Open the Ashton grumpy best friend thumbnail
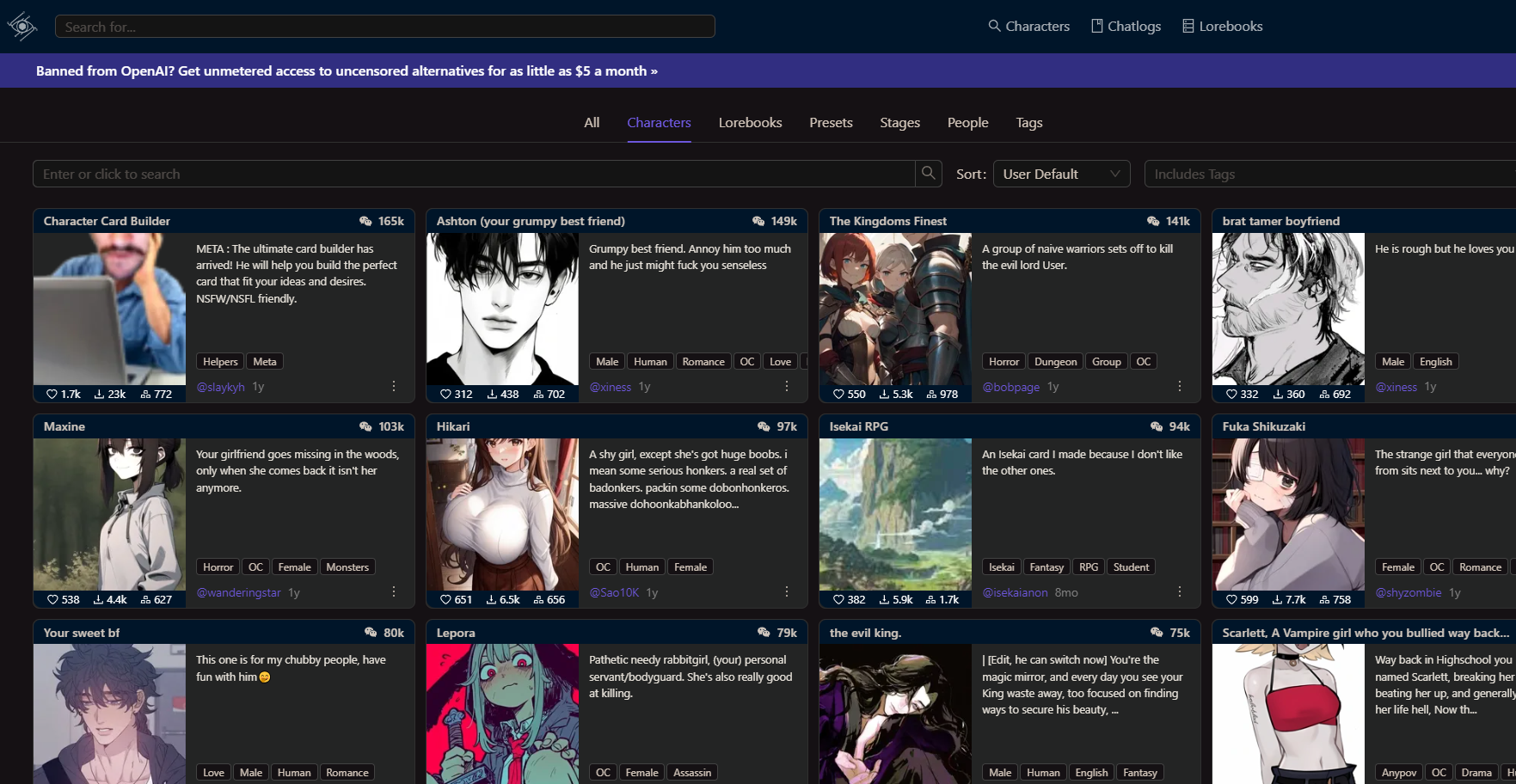This screenshot has width=1516, height=784. pyautogui.click(x=502, y=309)
